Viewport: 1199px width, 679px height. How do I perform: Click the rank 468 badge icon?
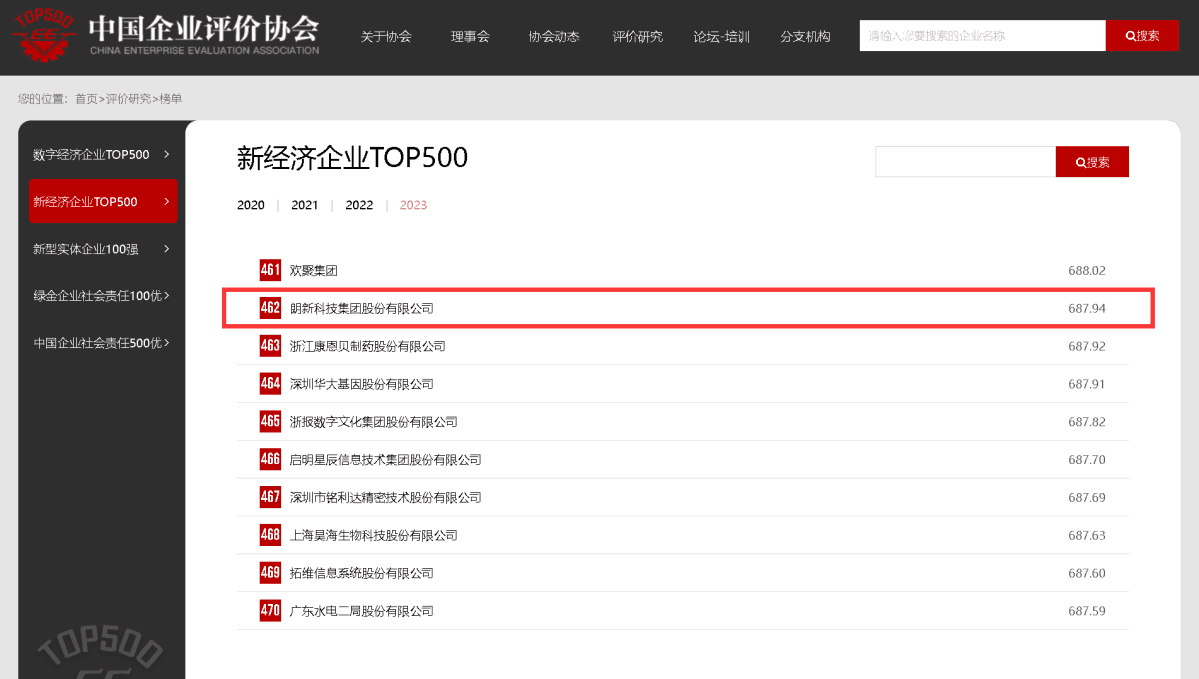coord(270,535)
